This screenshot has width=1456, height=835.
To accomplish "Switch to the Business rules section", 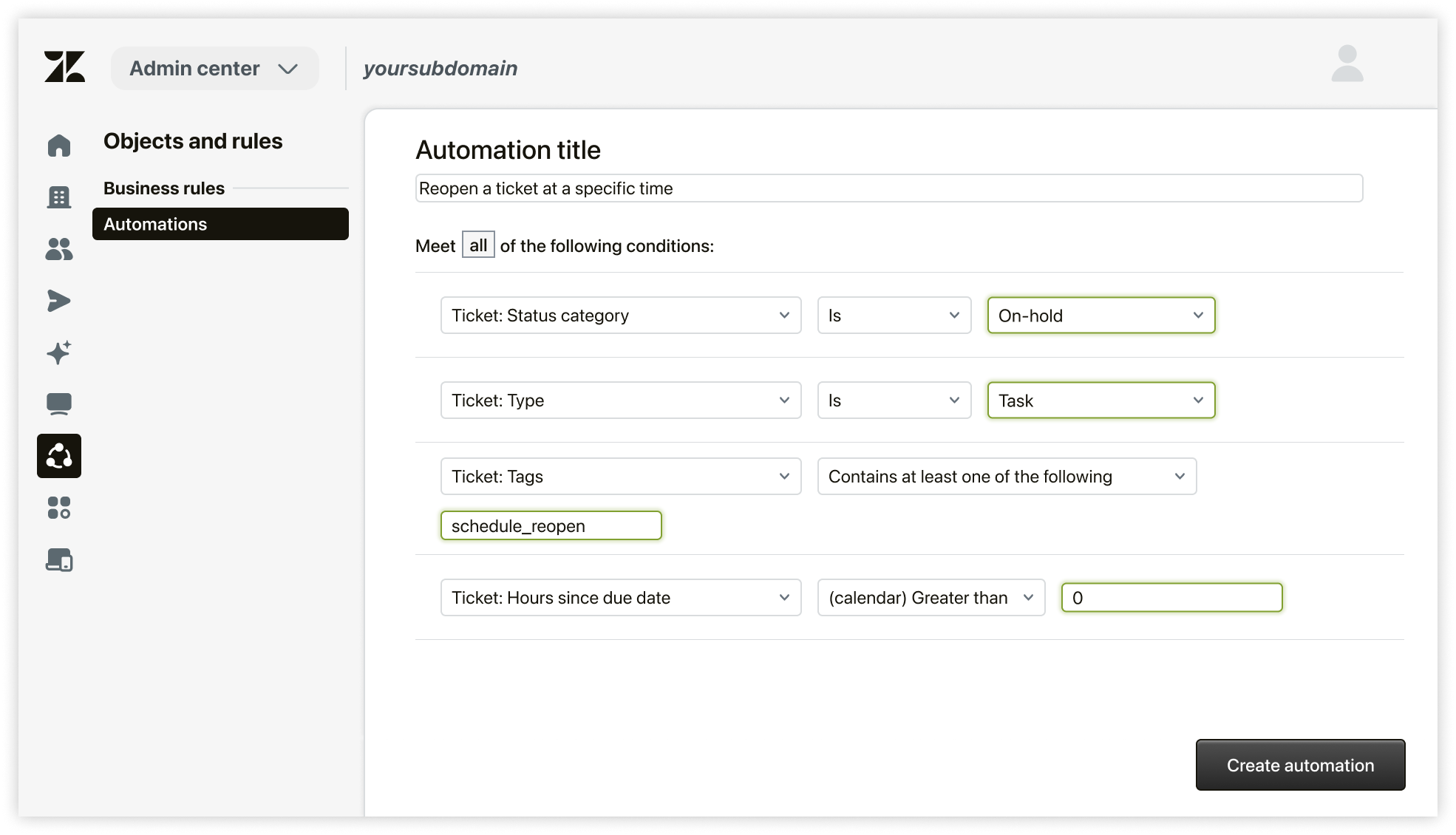I will pyautogui.click(x=163, y=188).
